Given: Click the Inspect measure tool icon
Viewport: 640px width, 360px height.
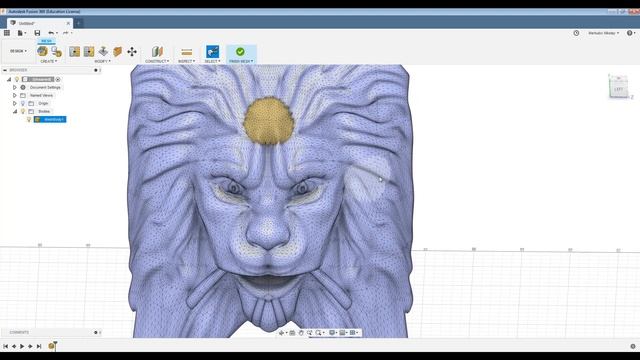Looking at the screenshot, I should [187, 51].
